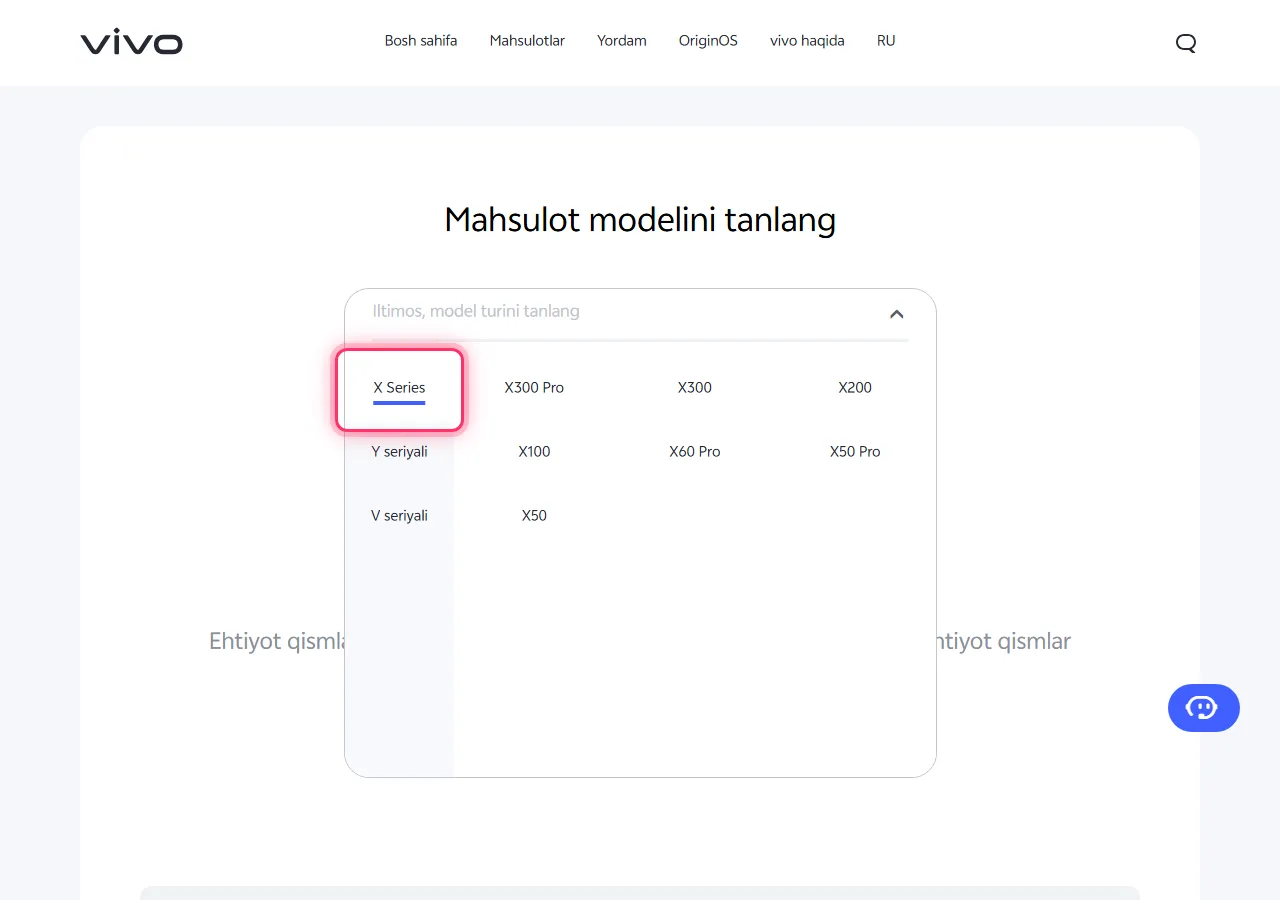The height and width of the screenshot is (900, 1280).
Task: Open vivo haqida menu
Action: coord(807,41)
